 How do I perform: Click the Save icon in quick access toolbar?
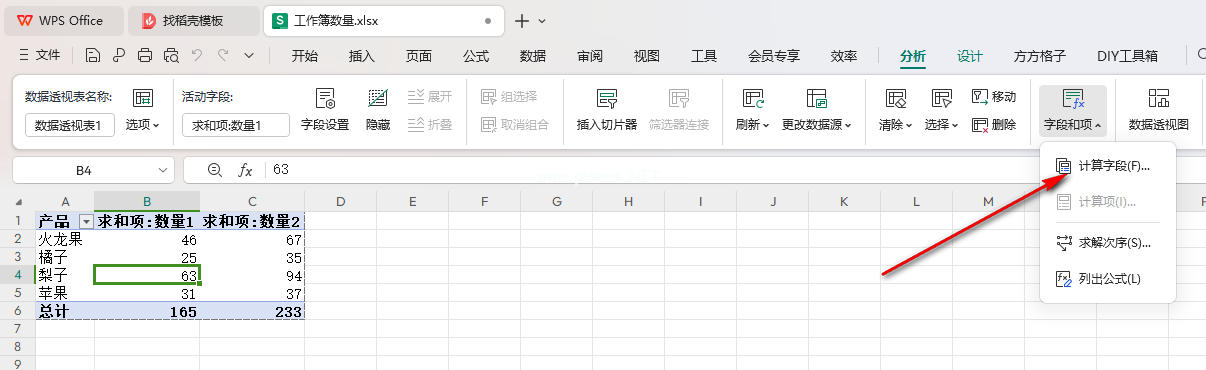tap(93, 56)
